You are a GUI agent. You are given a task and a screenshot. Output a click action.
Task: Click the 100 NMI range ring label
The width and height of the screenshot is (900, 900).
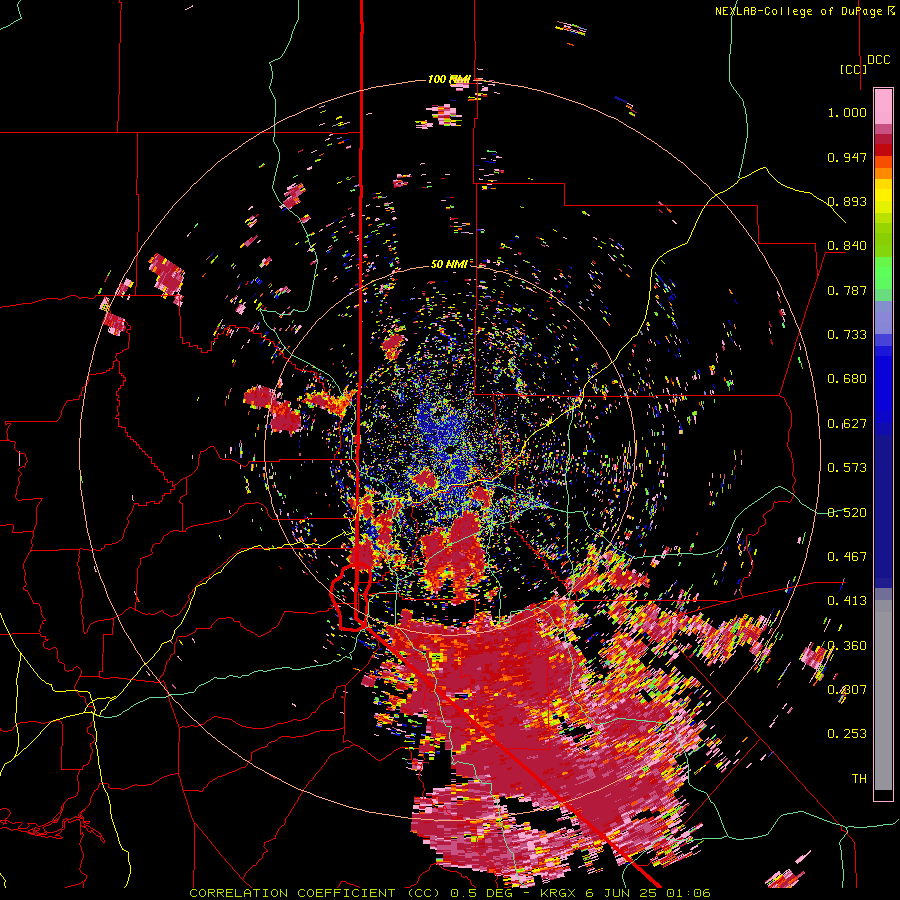448,79
